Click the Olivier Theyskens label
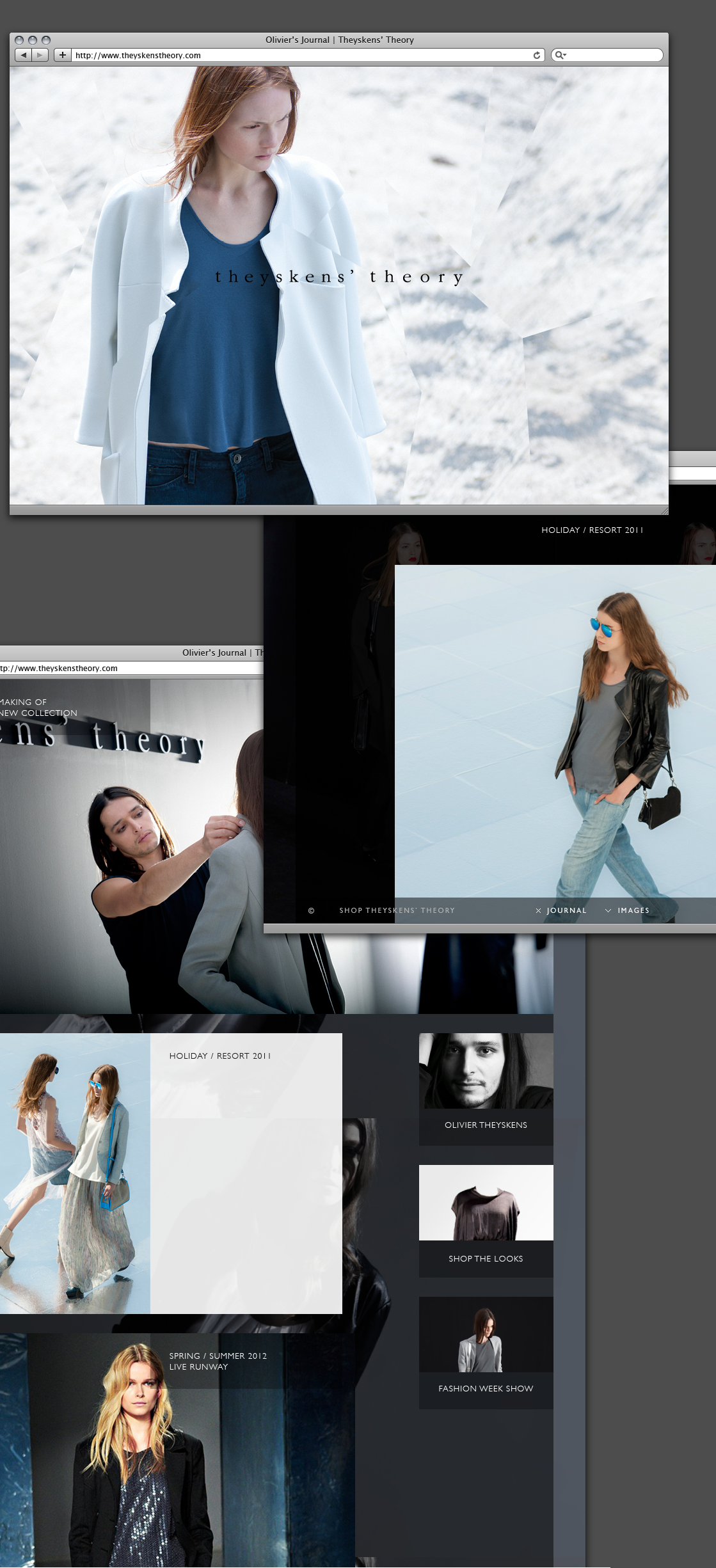Image resolution: width=716 pixels, height=1568 pixels. click(x=486, y=1125)
